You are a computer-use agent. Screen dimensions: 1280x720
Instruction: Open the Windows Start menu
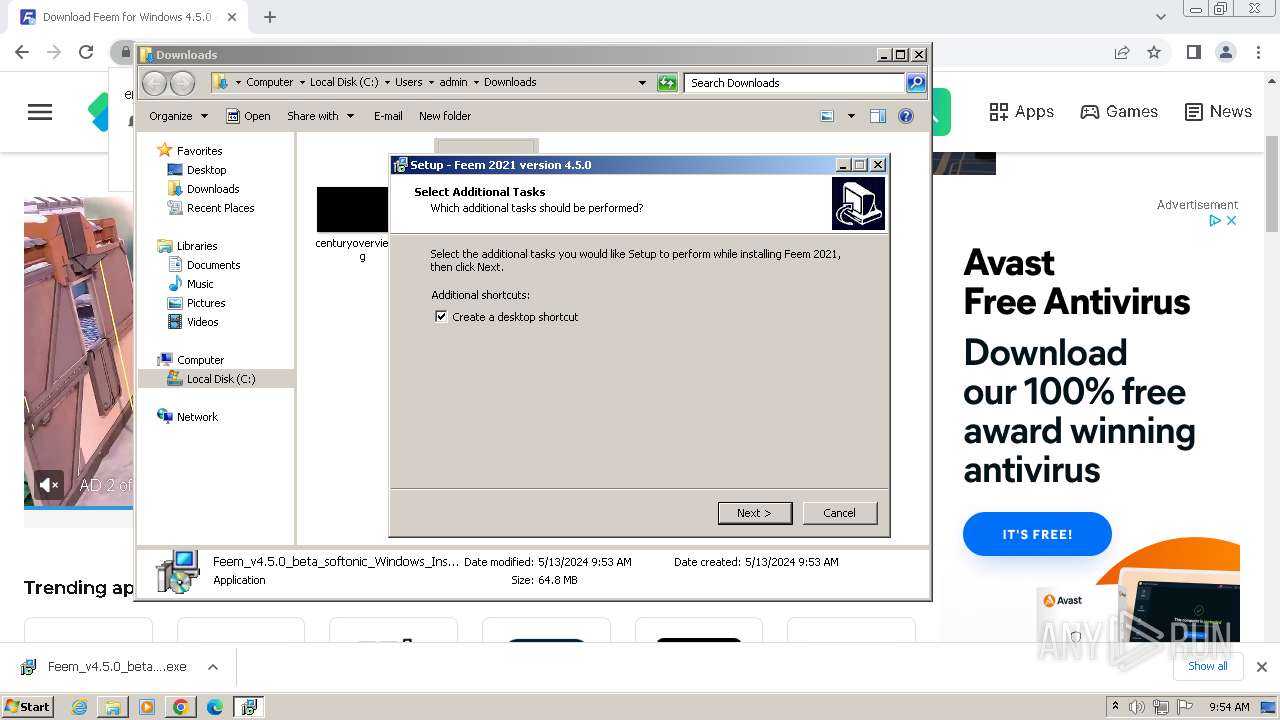28,706
